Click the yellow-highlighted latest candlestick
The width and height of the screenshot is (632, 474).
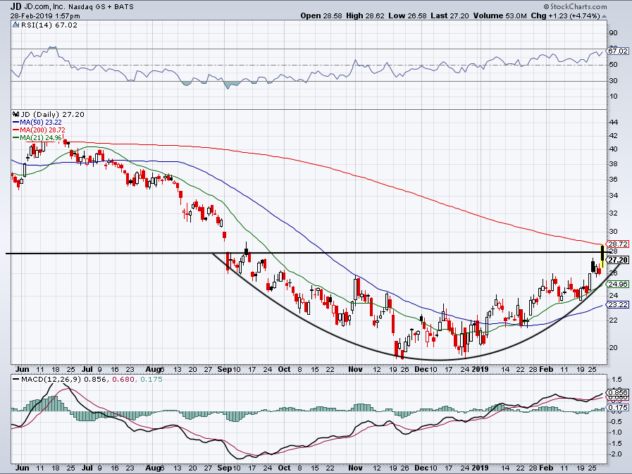pyautogui.click(x=602, y=256)
